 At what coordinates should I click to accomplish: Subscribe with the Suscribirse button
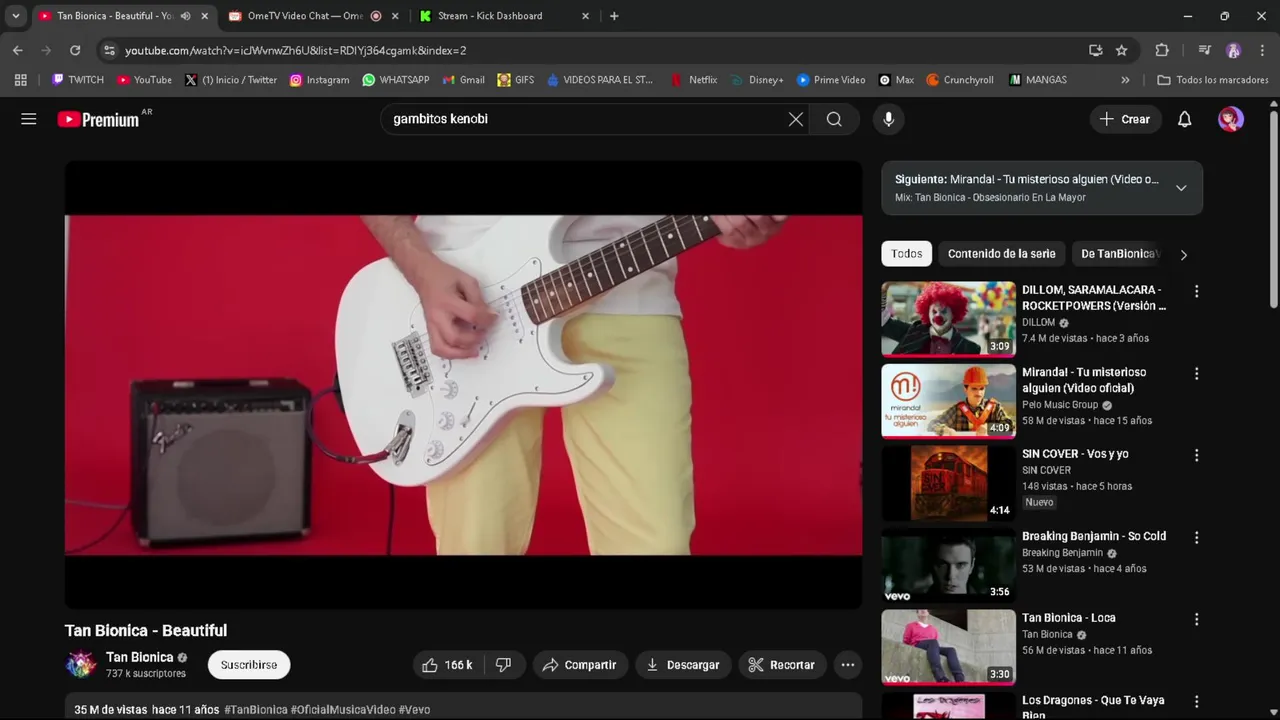pyautogui.click(x=249, y=665)
